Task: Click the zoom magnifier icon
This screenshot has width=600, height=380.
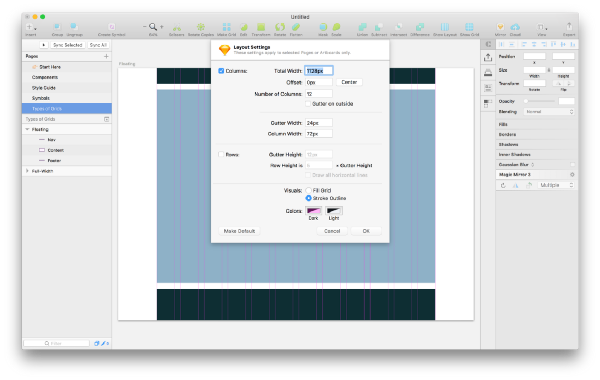Action: pyautogui.click(x=153, y=27)
